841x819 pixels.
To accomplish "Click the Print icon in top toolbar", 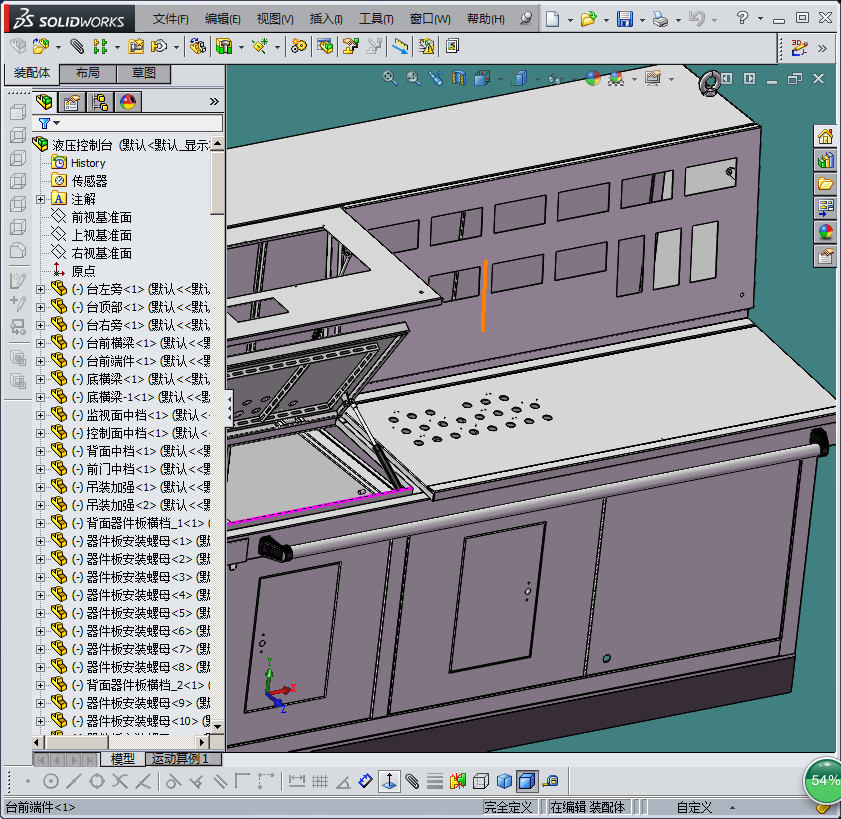I will pos(659,19).
